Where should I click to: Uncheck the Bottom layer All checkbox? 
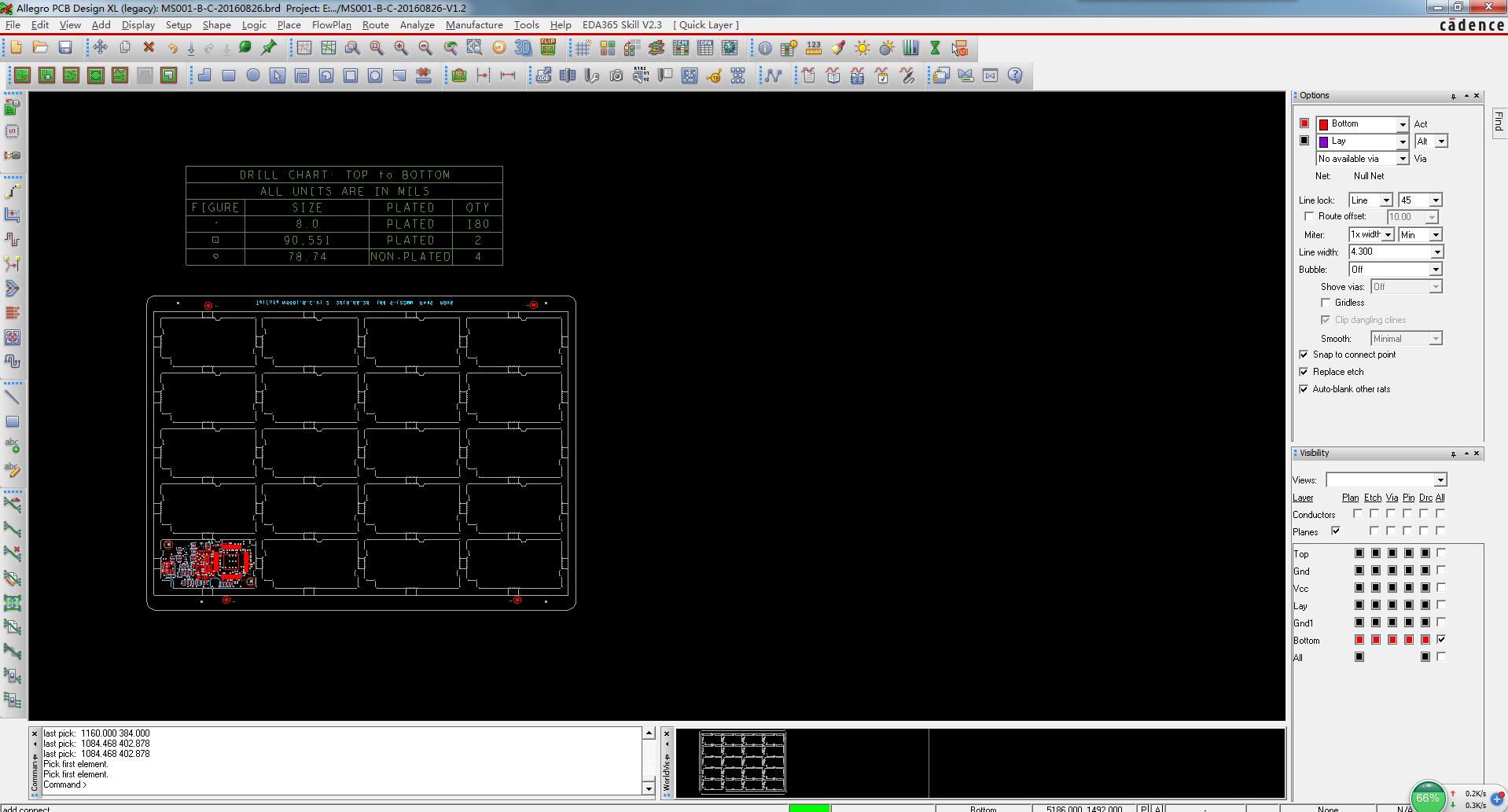tap(1441, 640)
